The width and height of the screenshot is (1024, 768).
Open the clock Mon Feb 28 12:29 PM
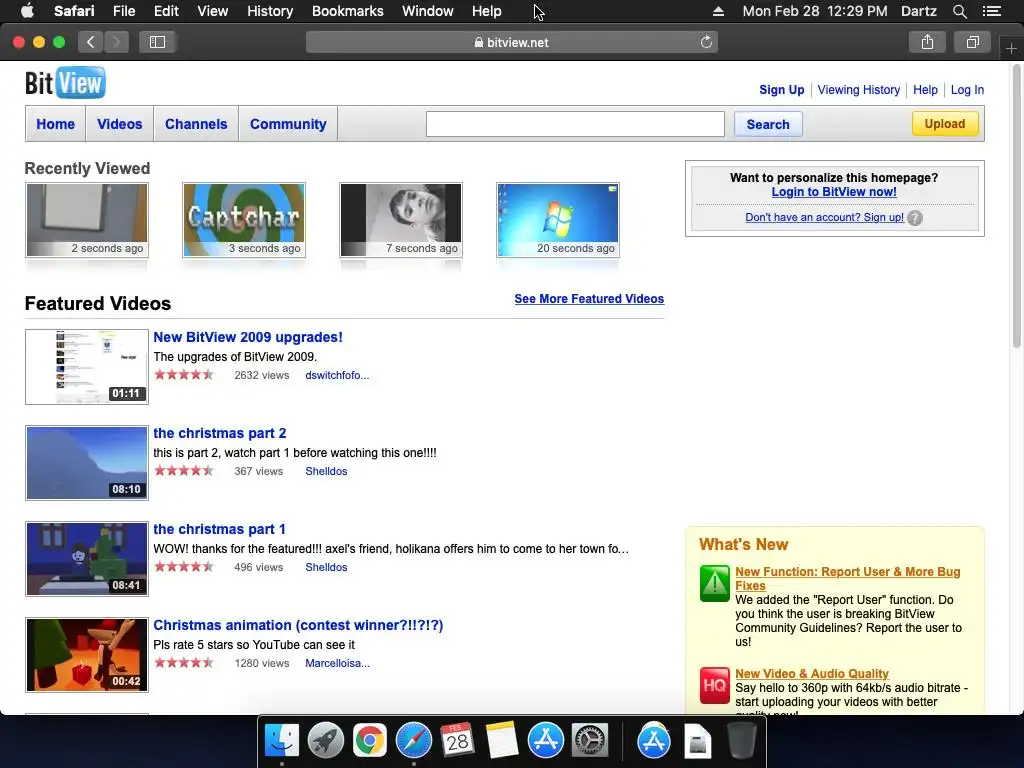pos(814,11)
